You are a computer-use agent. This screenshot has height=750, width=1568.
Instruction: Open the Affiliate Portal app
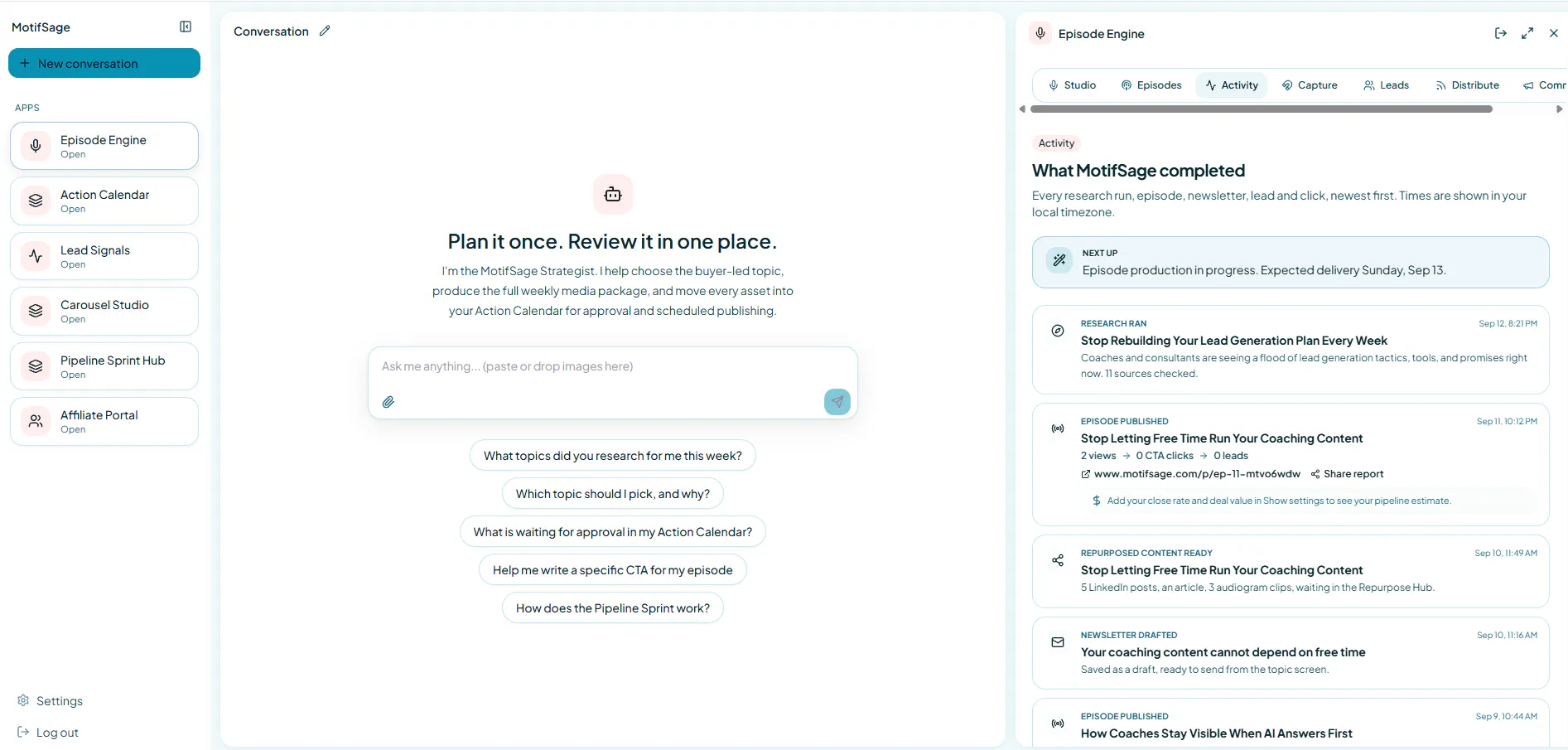104,421
